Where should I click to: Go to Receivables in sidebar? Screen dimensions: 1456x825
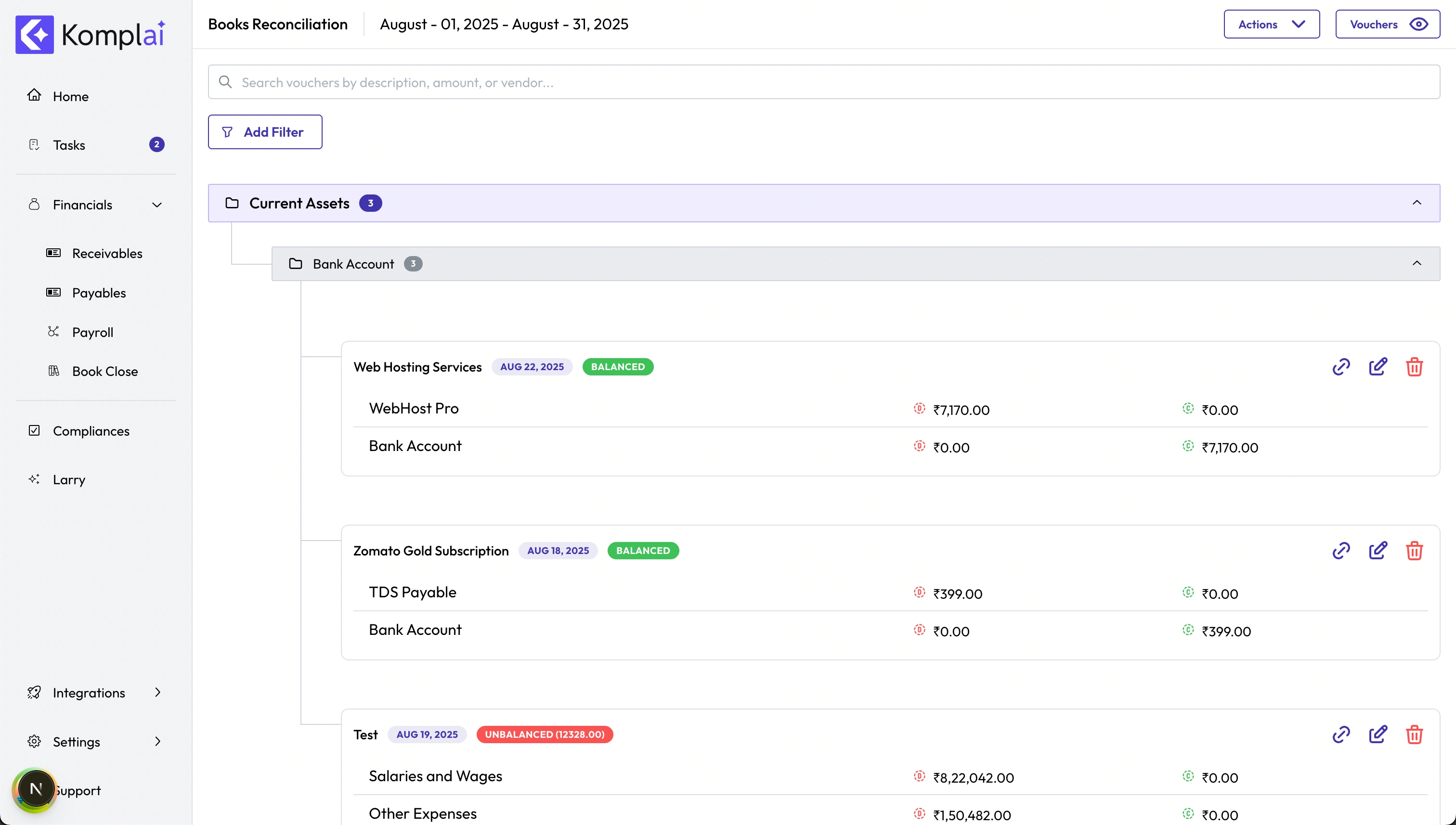107,253
